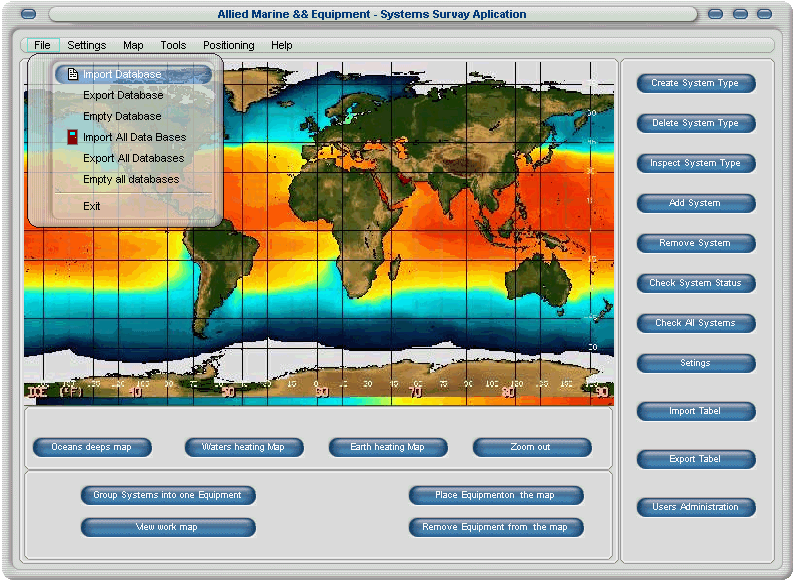794x582 pixels.
Task: Click the document icon beside Import Database
Action: coord(72,74)
